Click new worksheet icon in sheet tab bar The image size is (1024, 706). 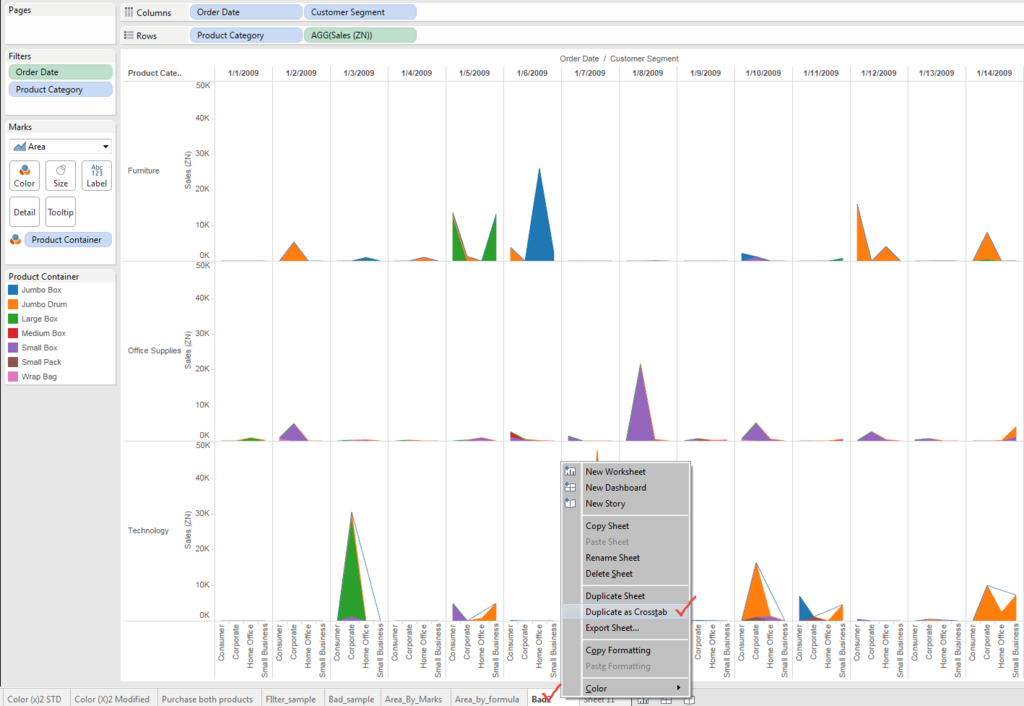[643, 700]
